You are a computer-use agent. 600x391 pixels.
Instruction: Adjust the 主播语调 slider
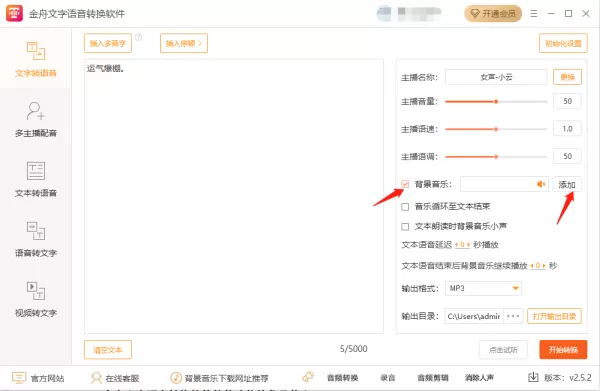click(x=496, y=156)
